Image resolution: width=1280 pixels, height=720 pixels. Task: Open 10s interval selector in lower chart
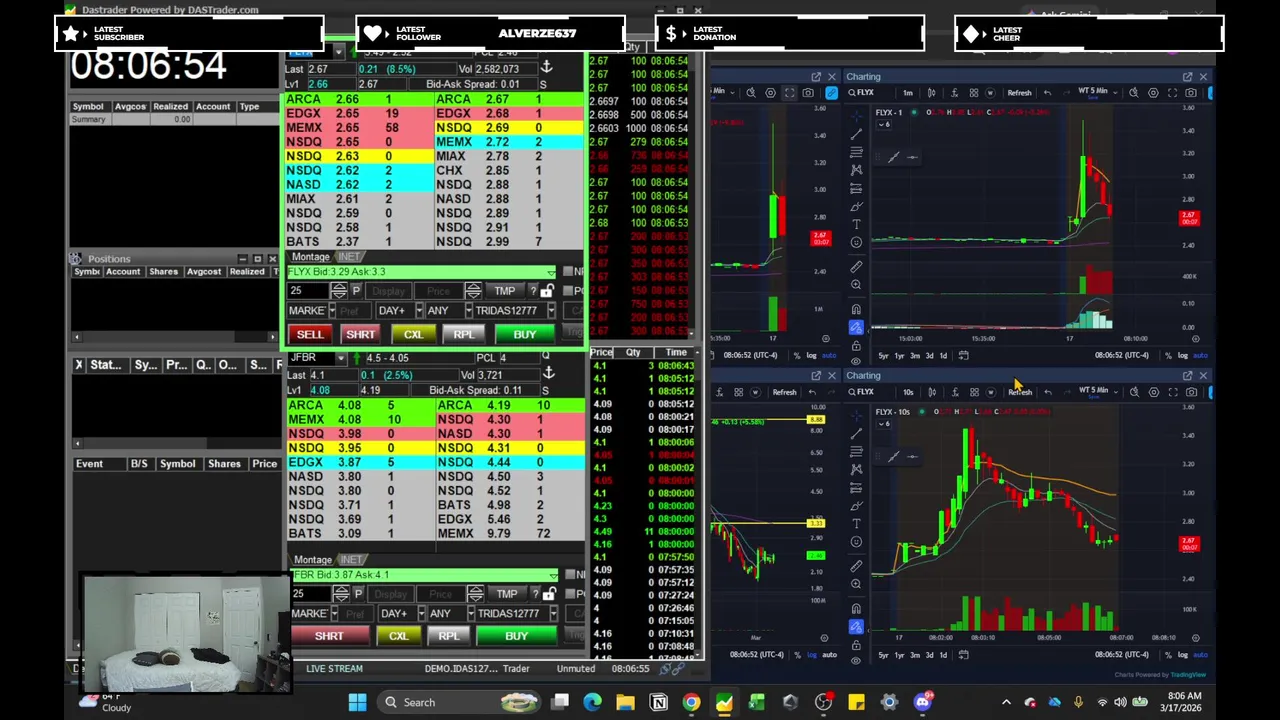point(908,392)
